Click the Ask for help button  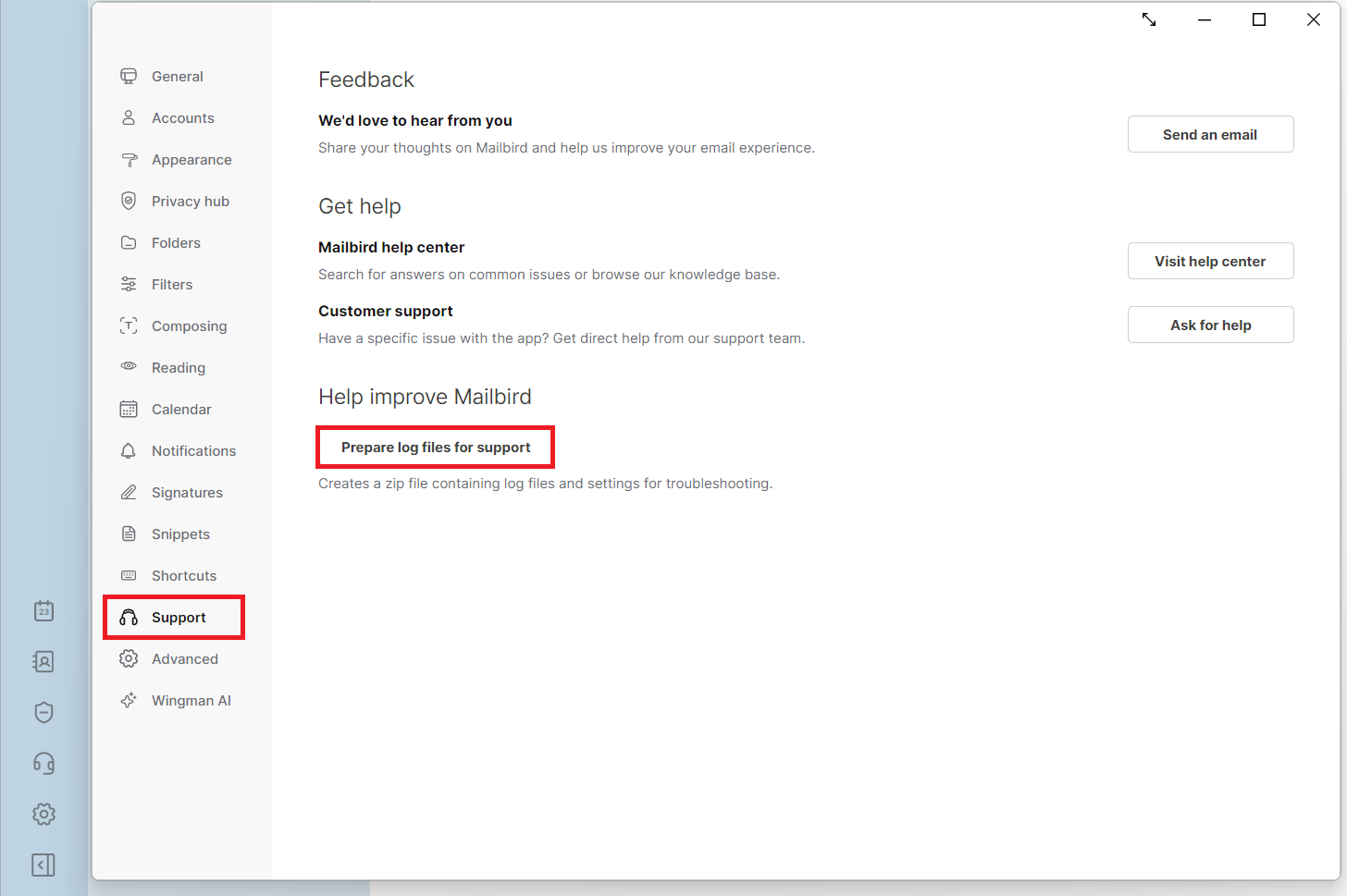[1210, 325]
